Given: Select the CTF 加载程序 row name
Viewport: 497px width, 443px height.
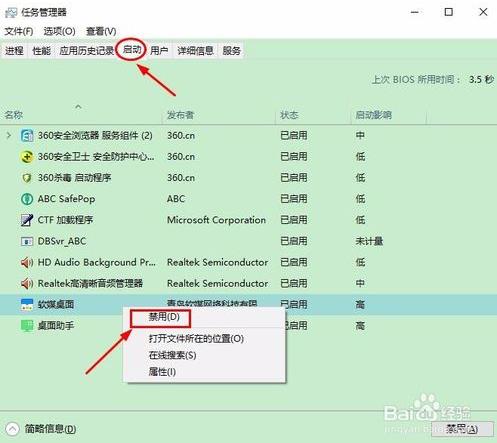Looking at the screenshot, I should [65, 220].
